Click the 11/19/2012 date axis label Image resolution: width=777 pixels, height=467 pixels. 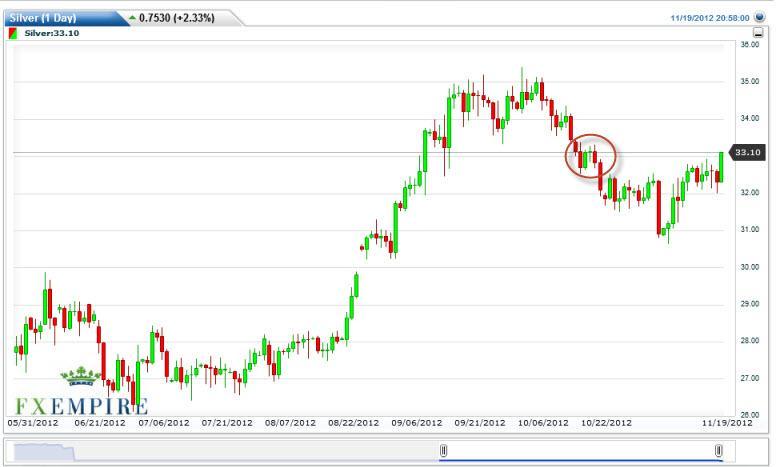(727, 423)
